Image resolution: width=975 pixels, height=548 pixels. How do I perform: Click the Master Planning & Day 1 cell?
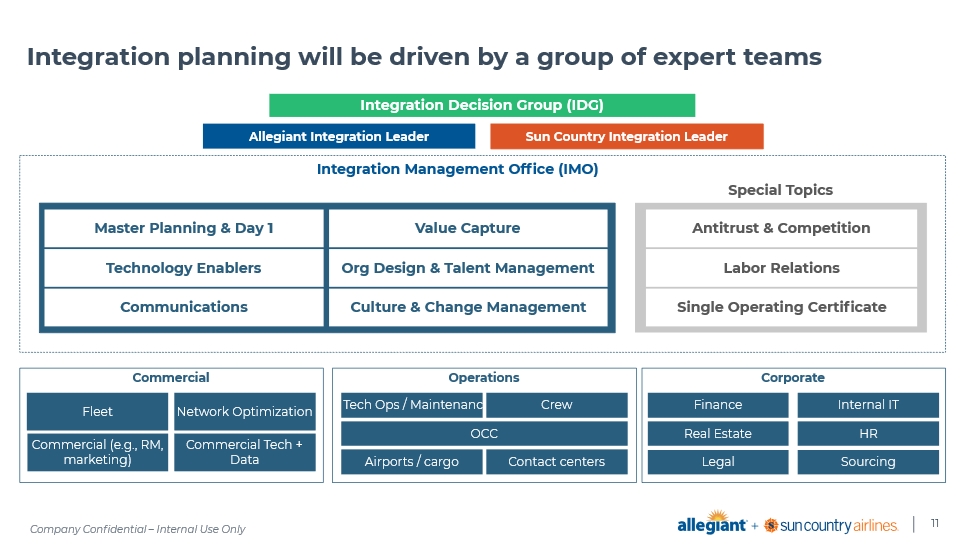[x=183, y=228]
